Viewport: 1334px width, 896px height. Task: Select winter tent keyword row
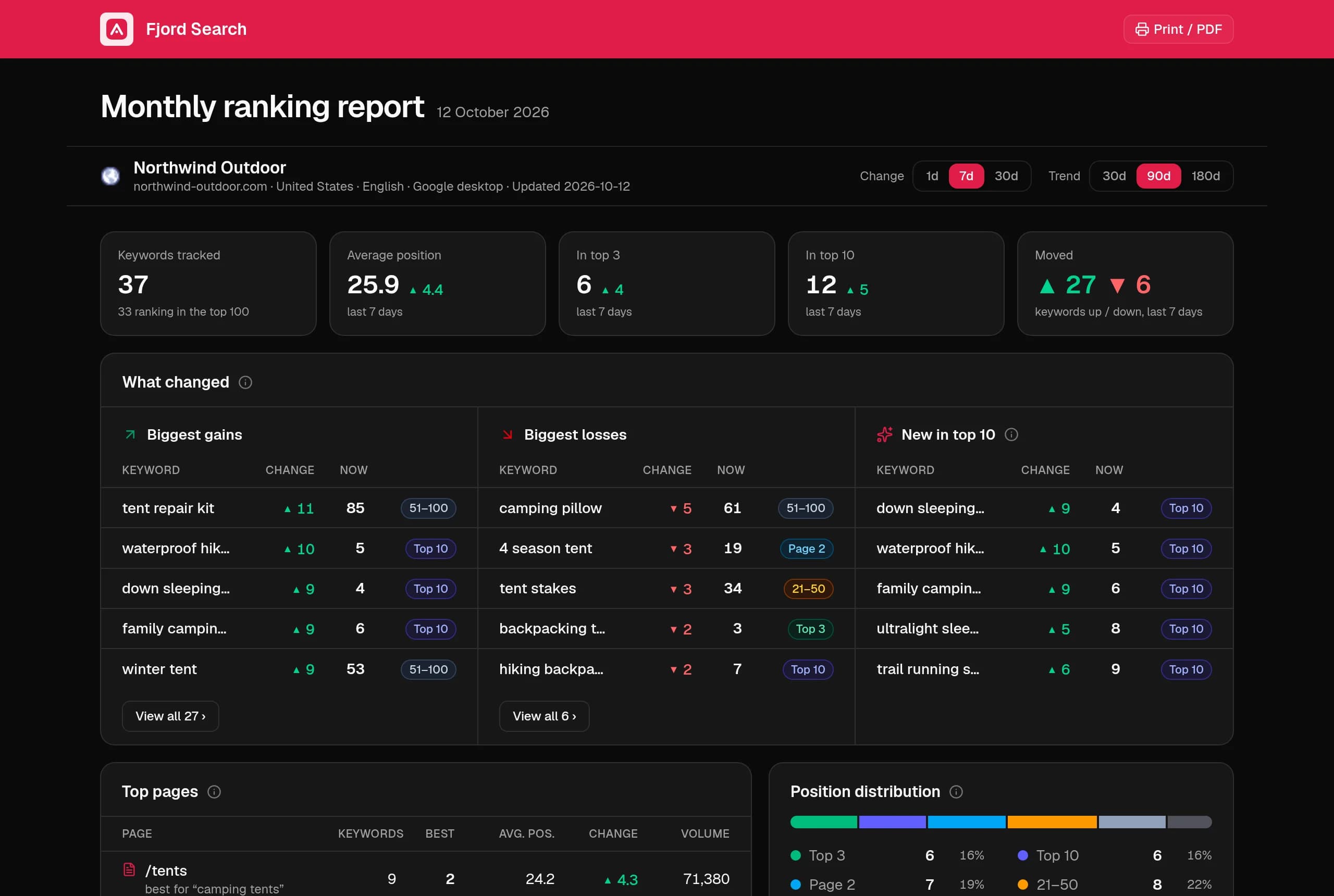[289, 669]
